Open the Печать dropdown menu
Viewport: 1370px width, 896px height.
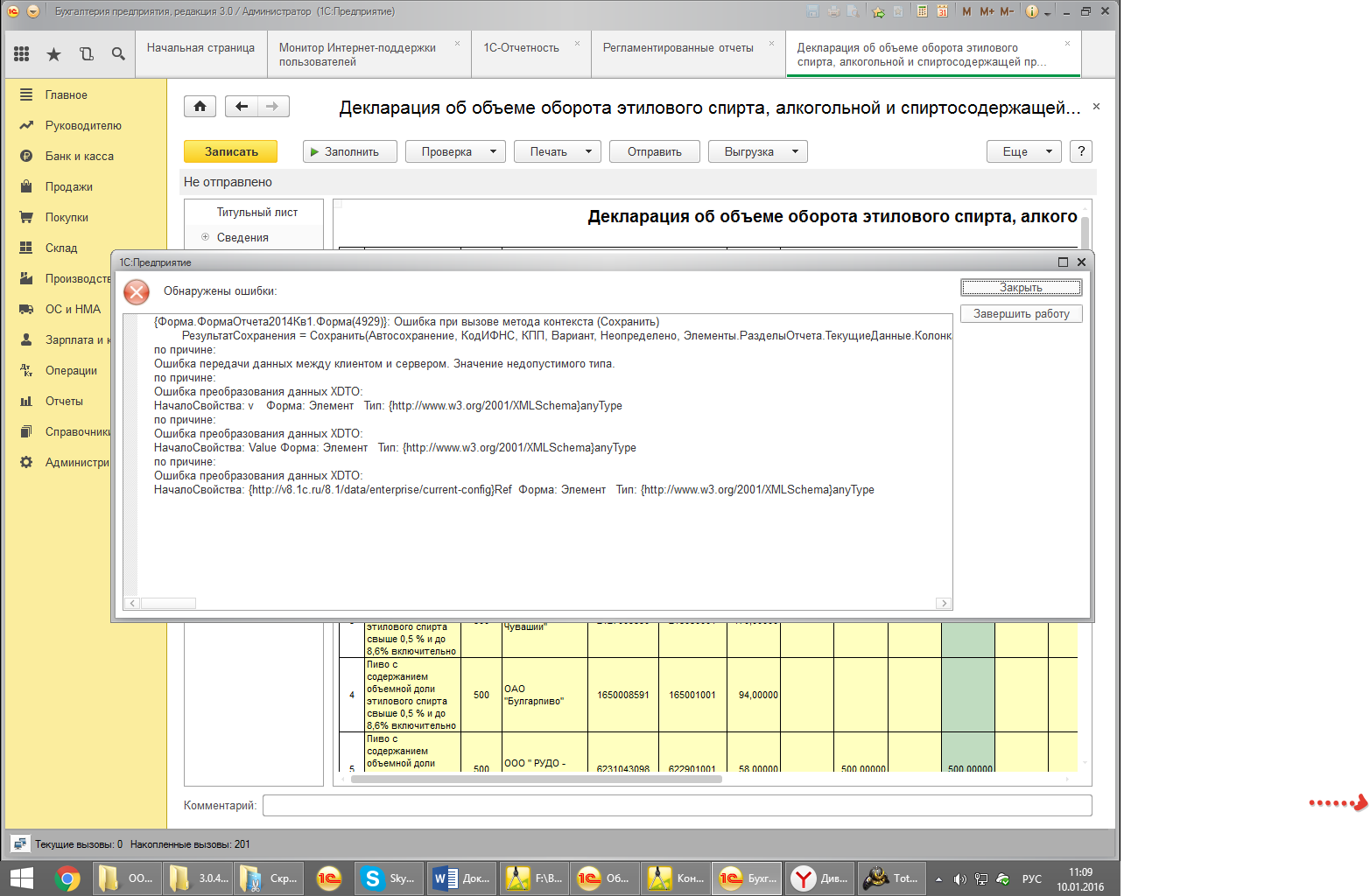point(557,151)
